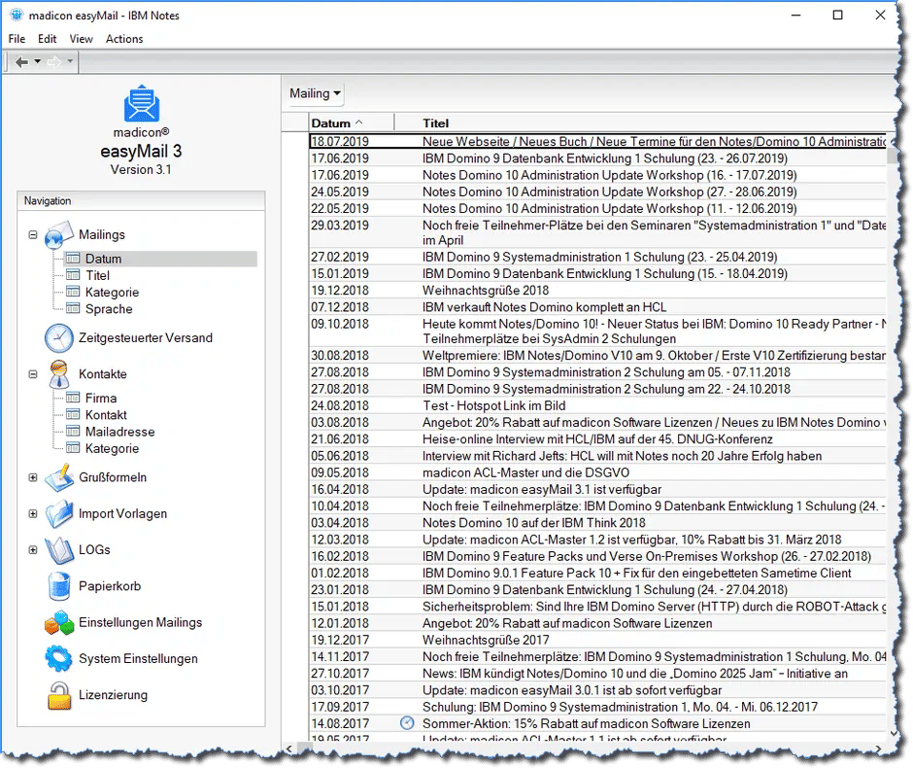913x768 pixels.
Task: Open the Mailing dropdown button
Action: coord(315,93)
